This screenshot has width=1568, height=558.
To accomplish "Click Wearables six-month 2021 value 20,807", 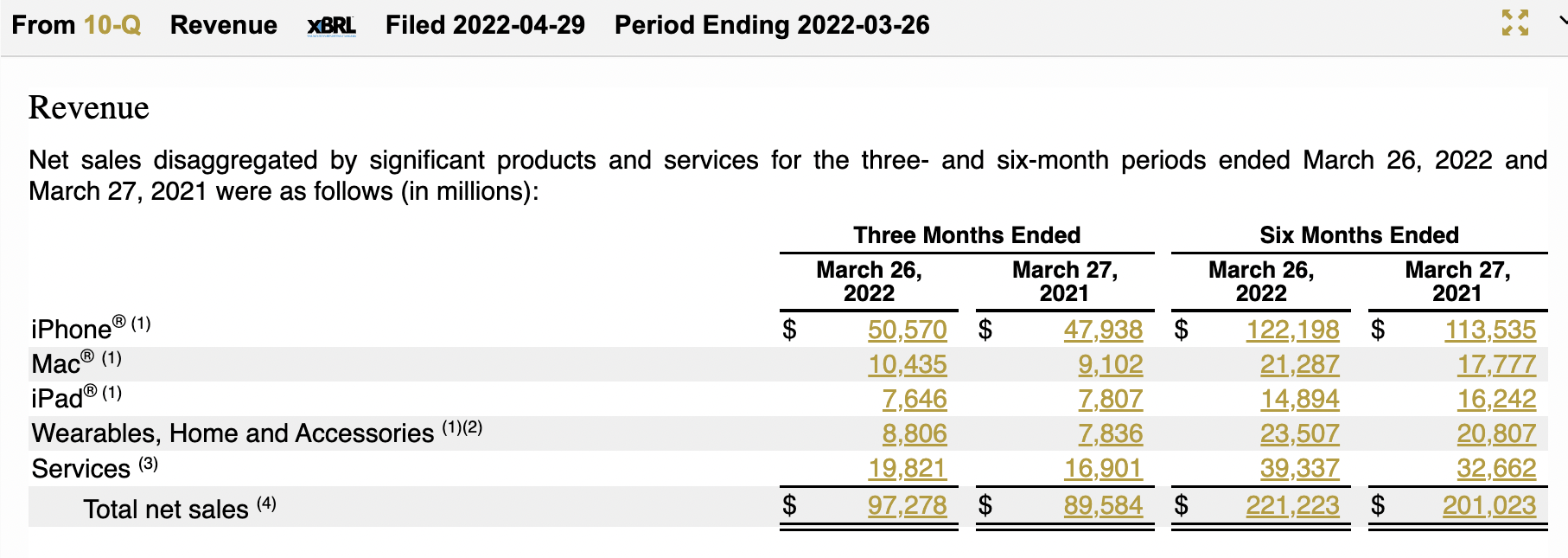I will pos(1495,433).
